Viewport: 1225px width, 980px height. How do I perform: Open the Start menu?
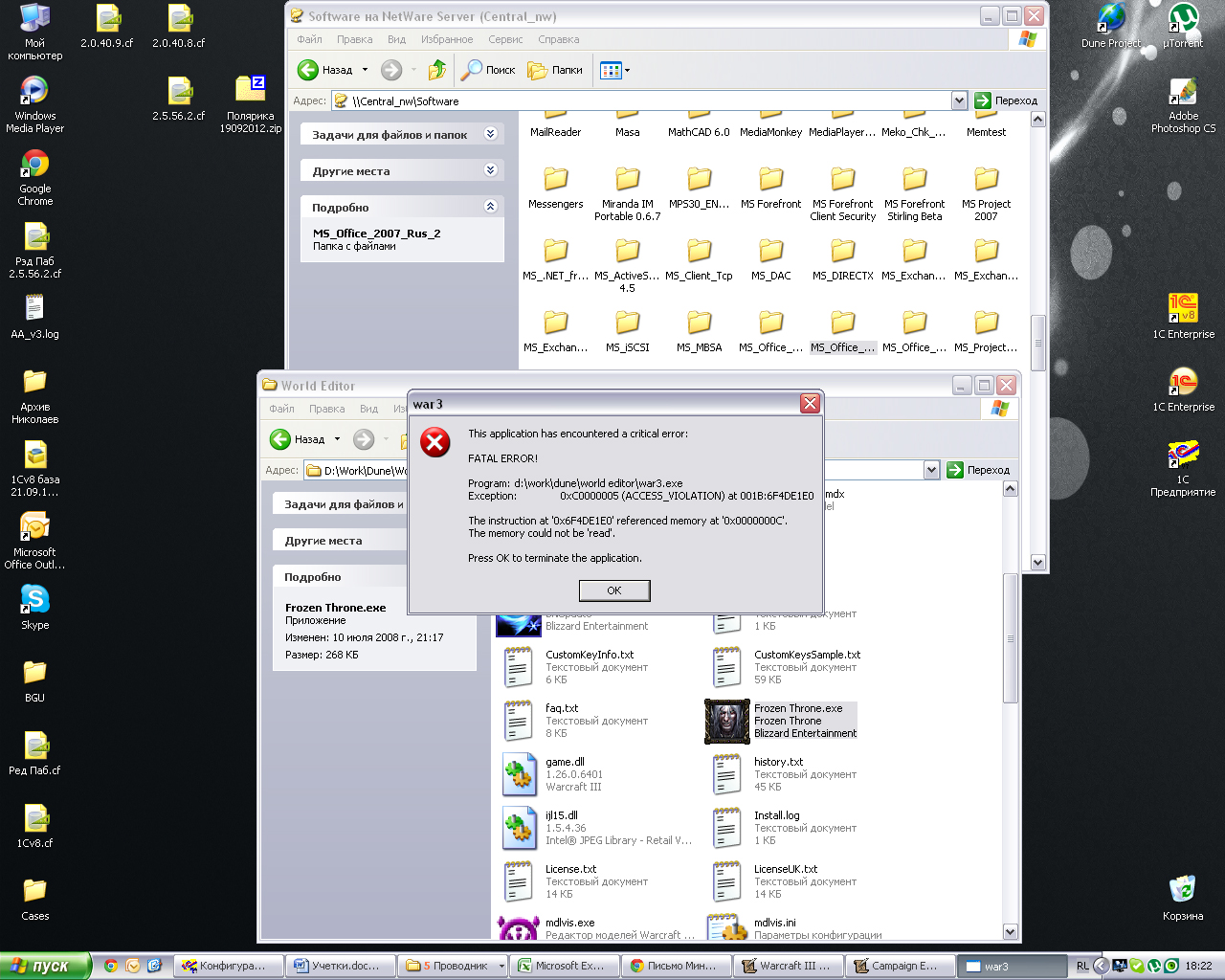point(45,966)
